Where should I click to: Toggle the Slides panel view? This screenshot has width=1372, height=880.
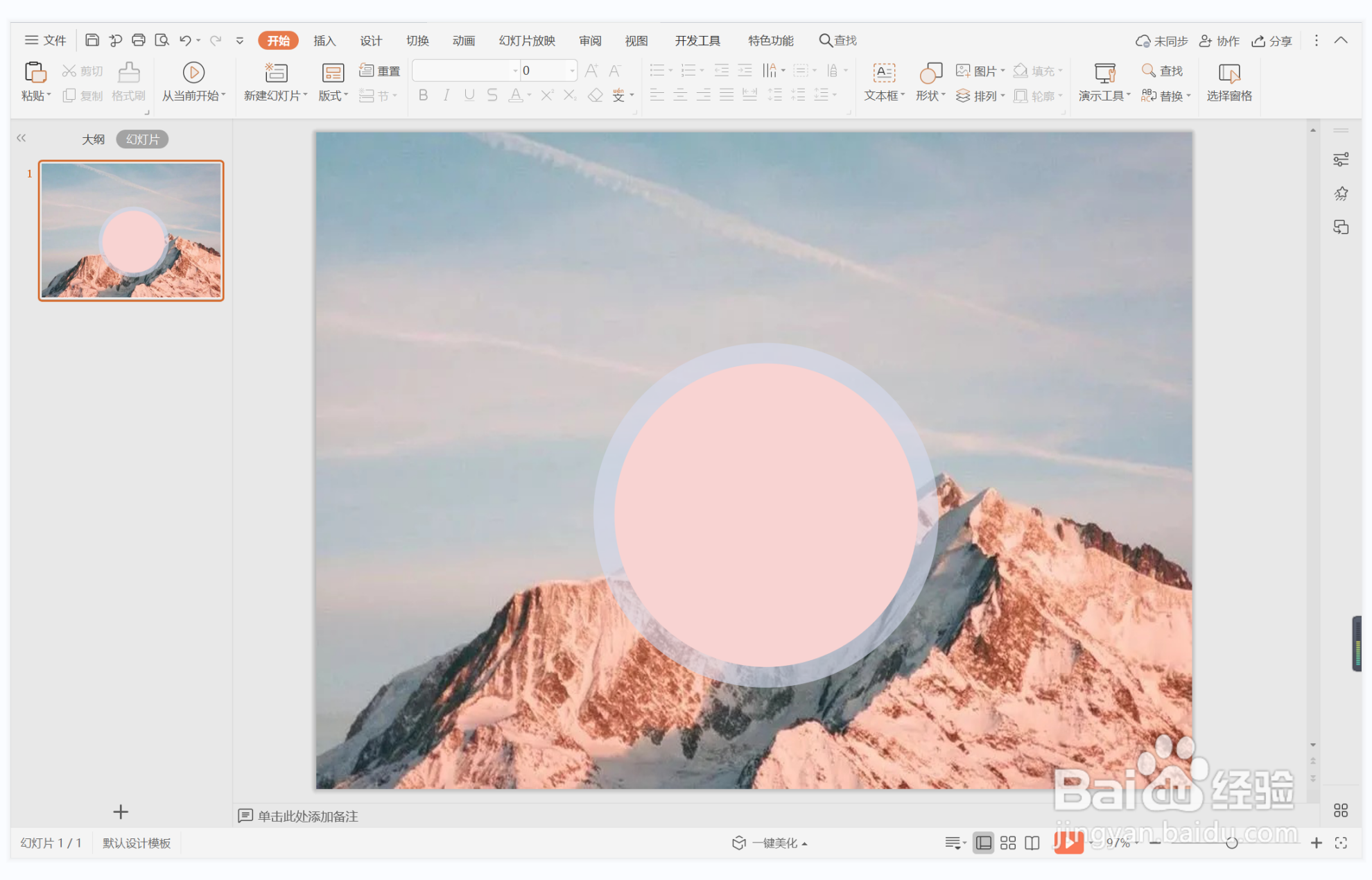[x=142, y=139]
